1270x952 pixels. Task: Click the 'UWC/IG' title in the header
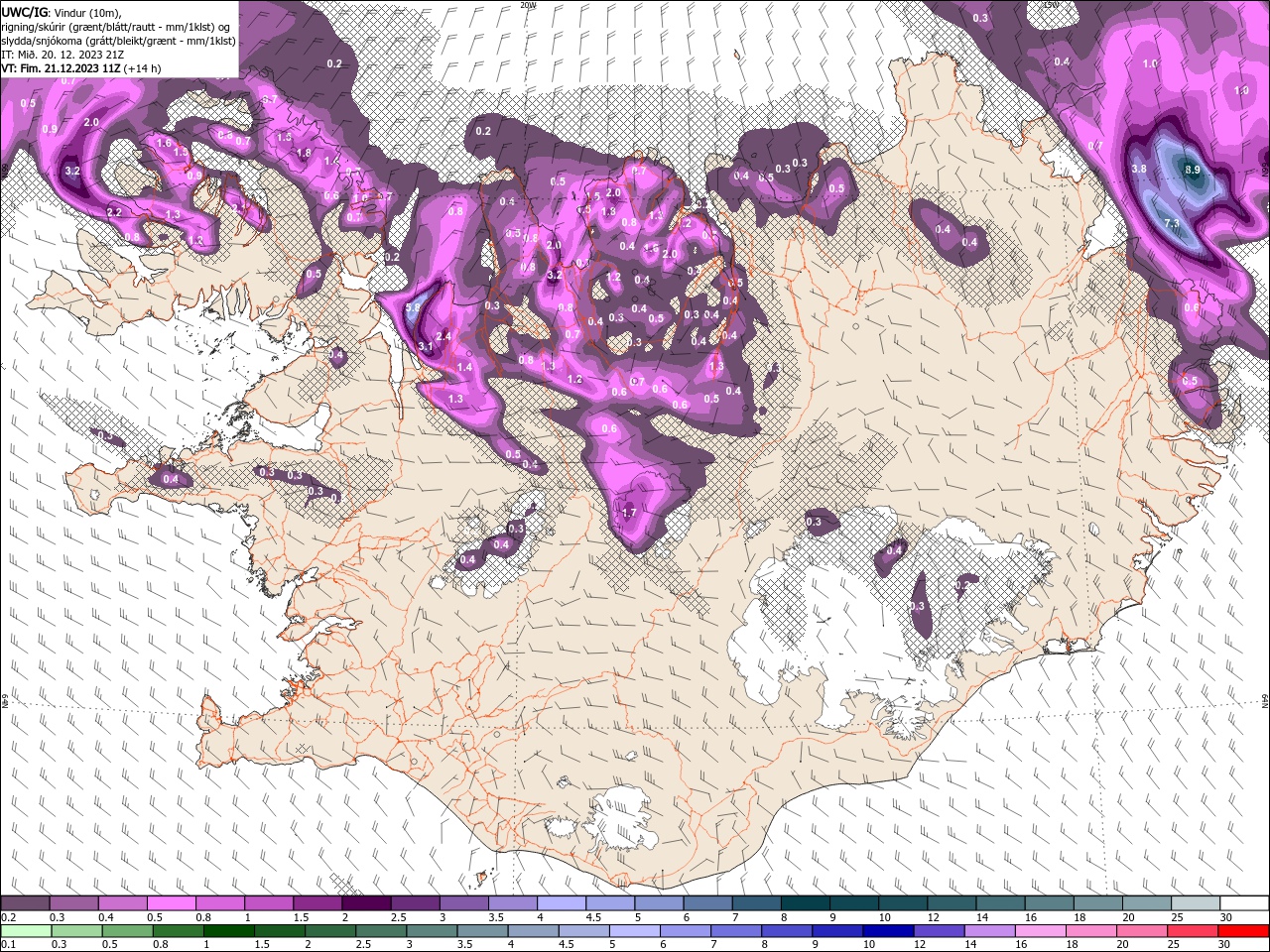25,11
